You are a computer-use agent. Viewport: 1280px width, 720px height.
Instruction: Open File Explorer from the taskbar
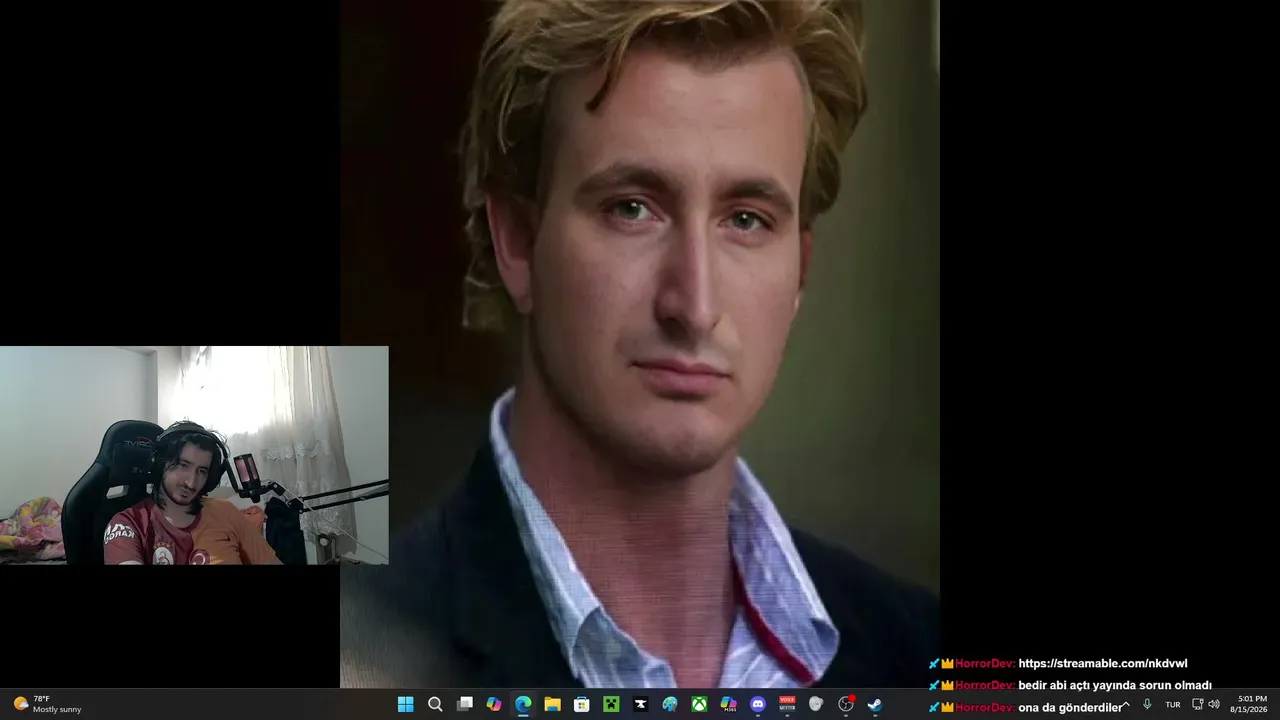click(552, 704)
